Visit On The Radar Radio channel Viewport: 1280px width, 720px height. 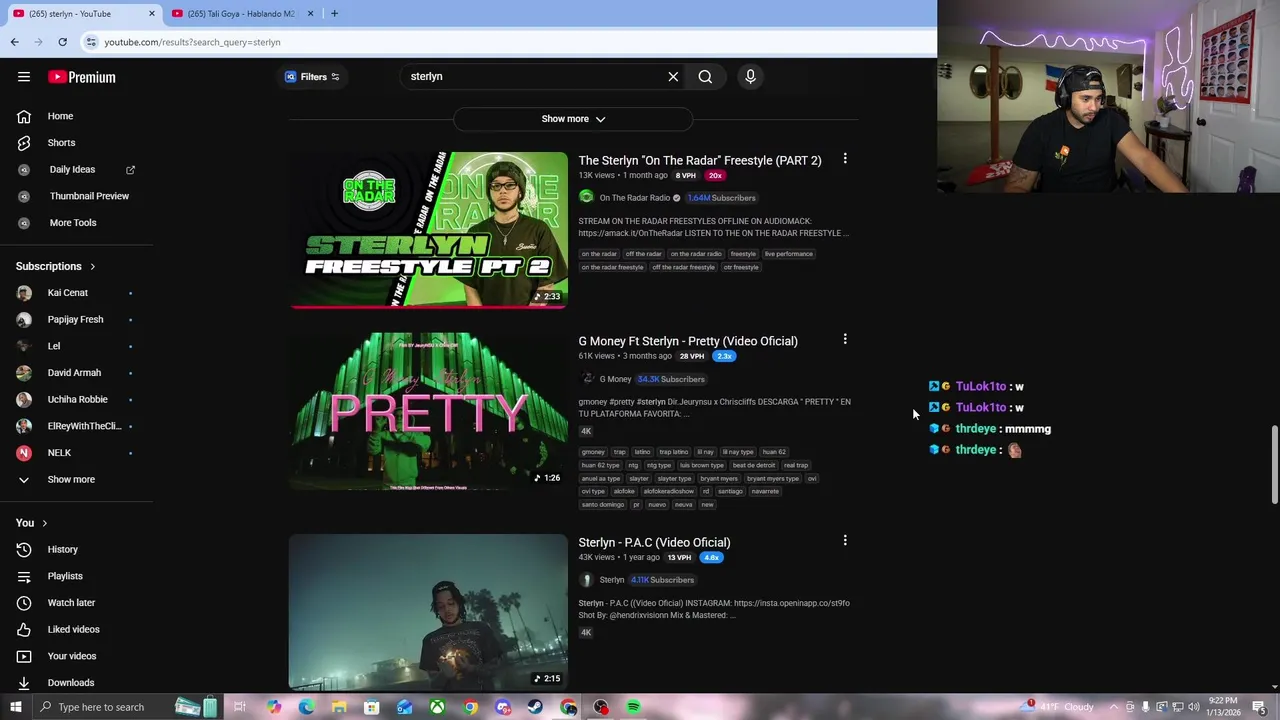tap(635, 198)
